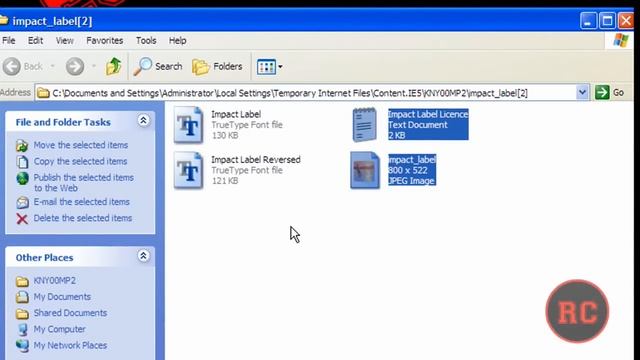
Task: Open Shared Documents link
Action: pyautogui.click(x=70, y=313)
